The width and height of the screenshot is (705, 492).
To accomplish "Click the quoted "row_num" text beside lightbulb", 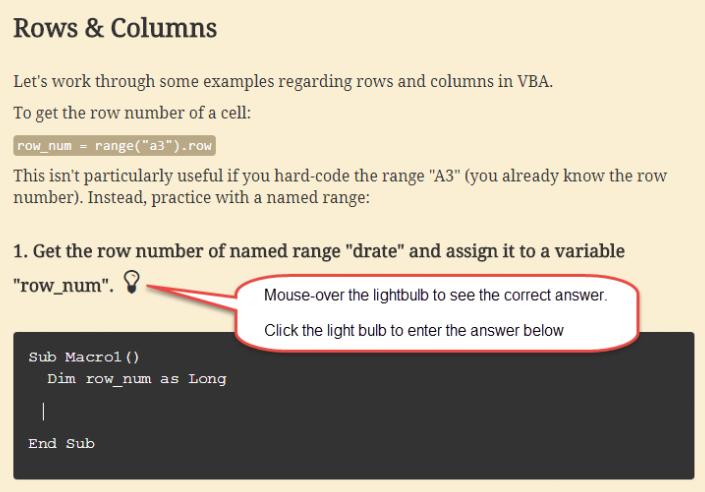I will pos(63,285).
